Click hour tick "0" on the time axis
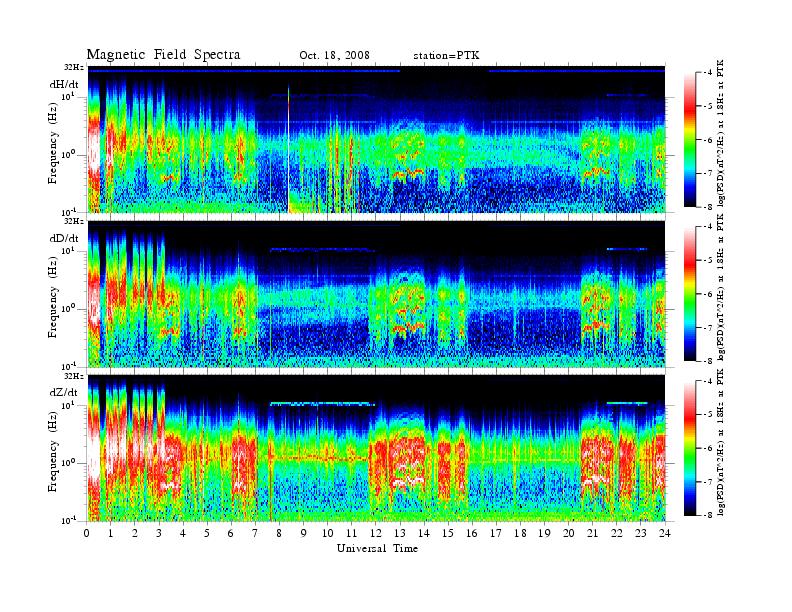Viewport: 792px width, 612px height. pyautogui.click(x=87, y=533)
